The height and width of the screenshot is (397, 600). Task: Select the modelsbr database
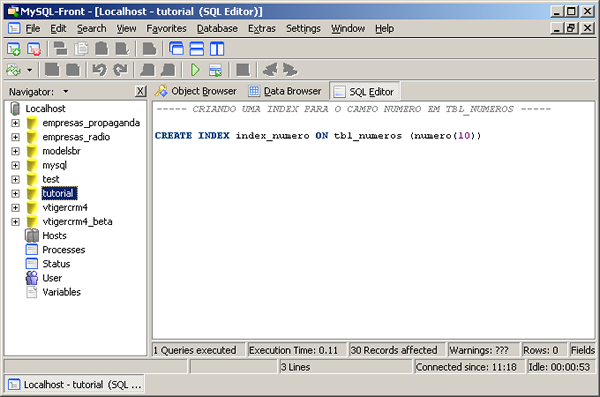[61, 151]
